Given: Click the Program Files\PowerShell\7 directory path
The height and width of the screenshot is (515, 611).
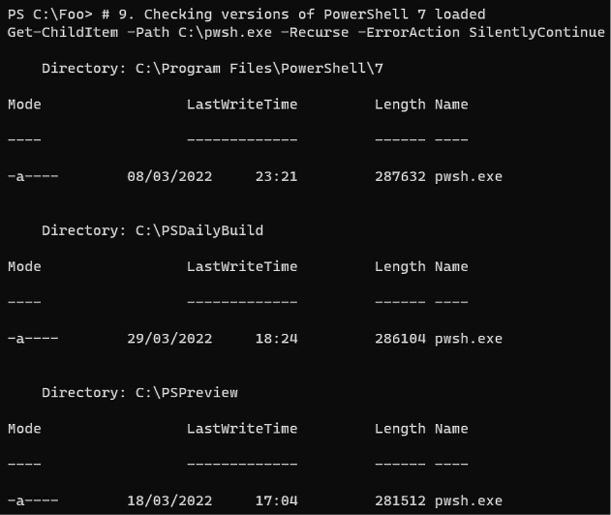Looking at the screenshot, I should click(259, 69).
